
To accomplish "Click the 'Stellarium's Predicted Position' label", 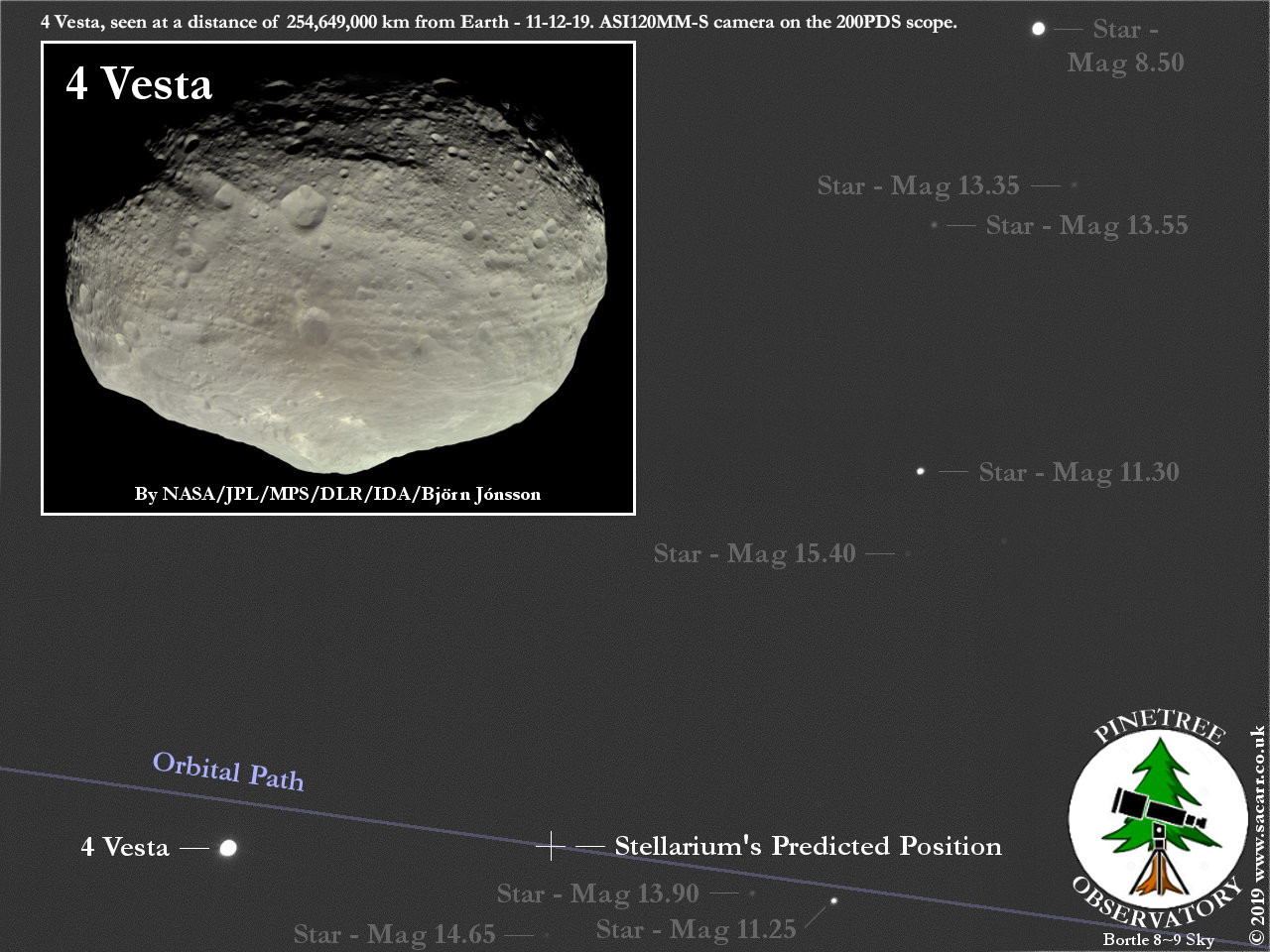I will pyautogui.click(x=808, y=846).
